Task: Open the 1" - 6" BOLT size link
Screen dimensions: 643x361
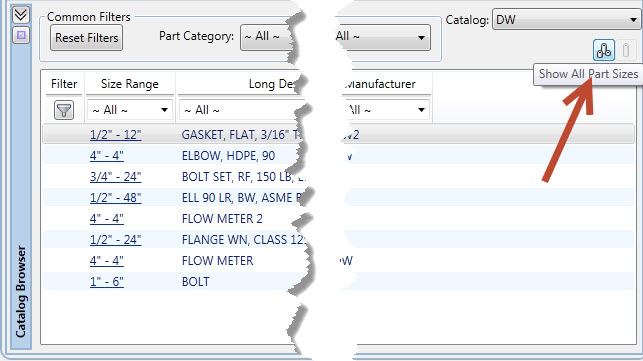Action: [x=107, y=281]
